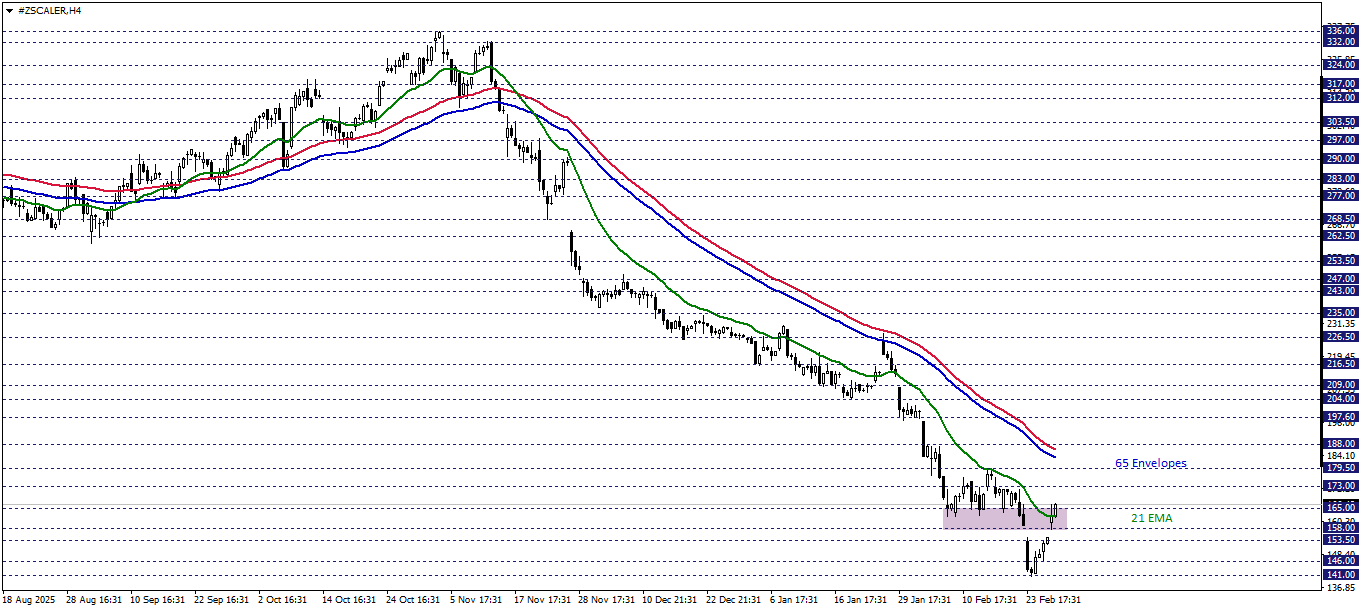This screenshot has height=611, width=1362.
Task: Pick the 283.00 price level label
Action: (1340, 179)
